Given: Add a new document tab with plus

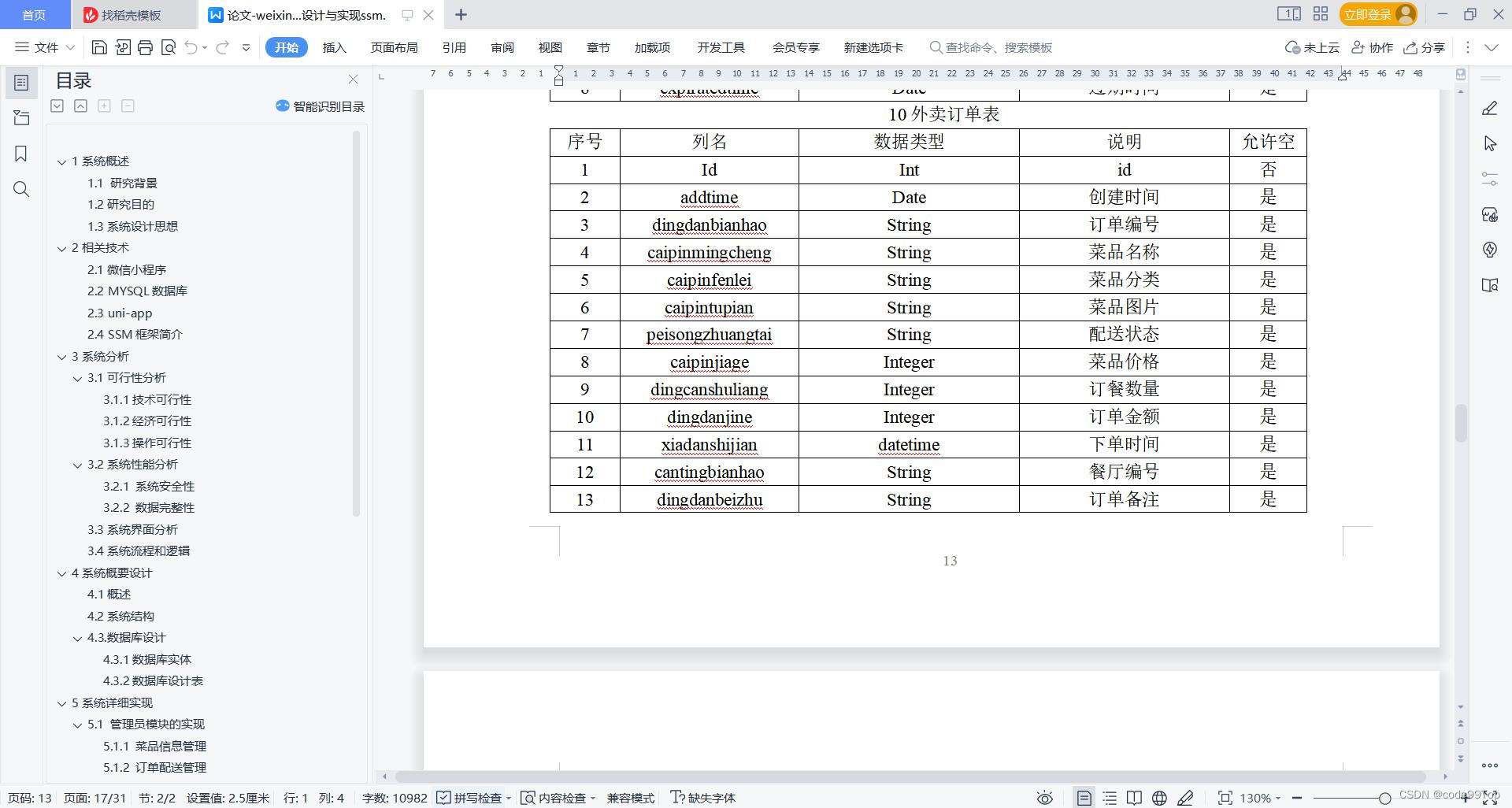Looking at the screenshot, I should click(x=461, y=14).
